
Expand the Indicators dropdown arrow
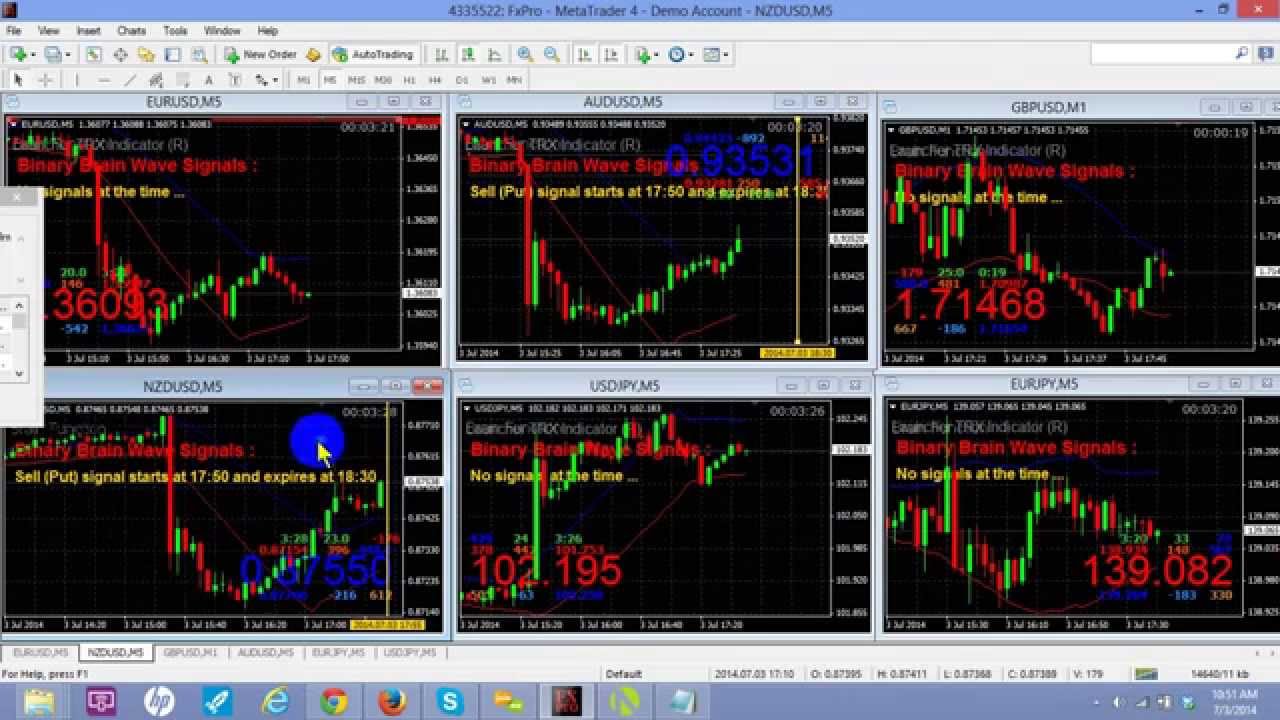pyautogui.click(x=656, y=54)
